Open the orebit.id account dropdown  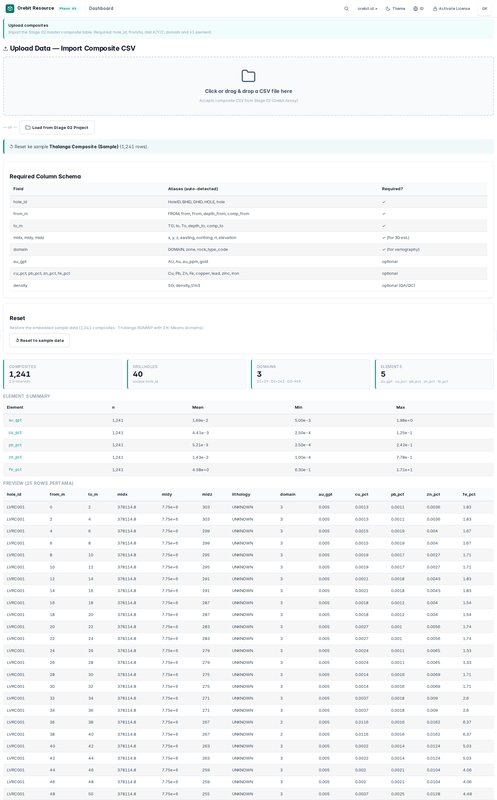pos(367,9)
